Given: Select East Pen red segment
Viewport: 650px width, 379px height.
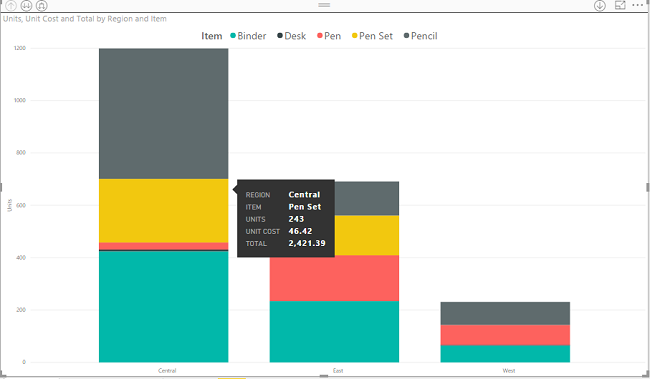Looking at the screenshot, I should tap(334, 278).
